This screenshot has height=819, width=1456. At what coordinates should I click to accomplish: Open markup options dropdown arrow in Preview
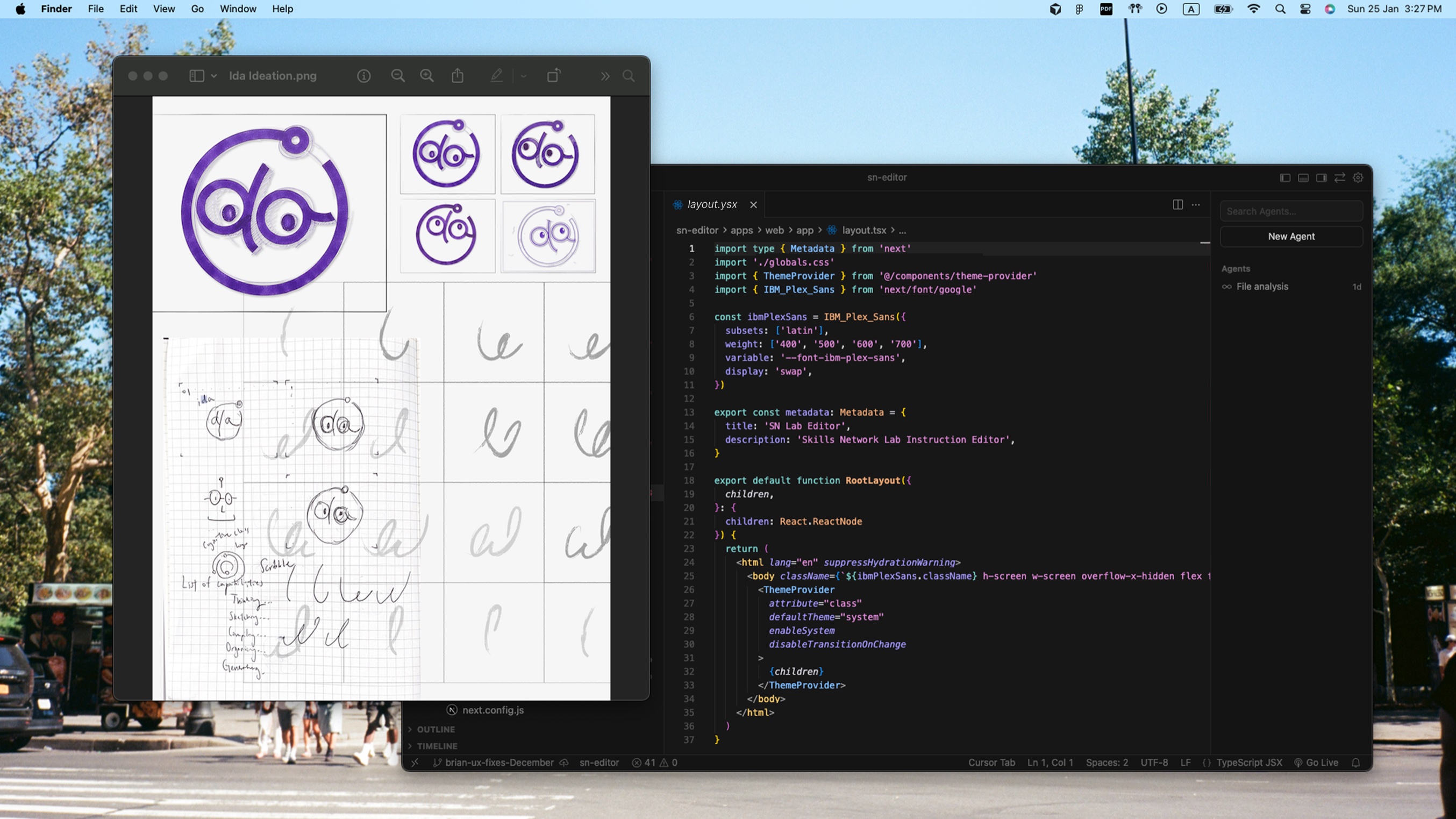523,76
